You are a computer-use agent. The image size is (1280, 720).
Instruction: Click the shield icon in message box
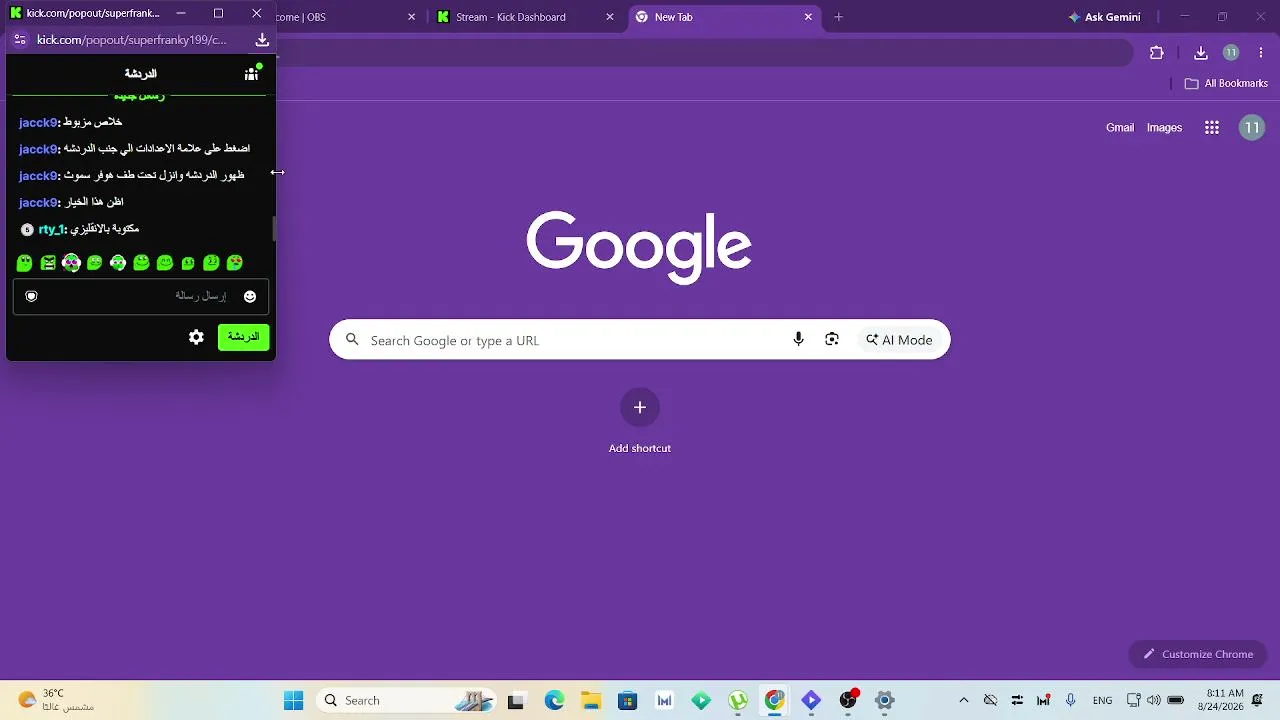[x=31, y=296]
